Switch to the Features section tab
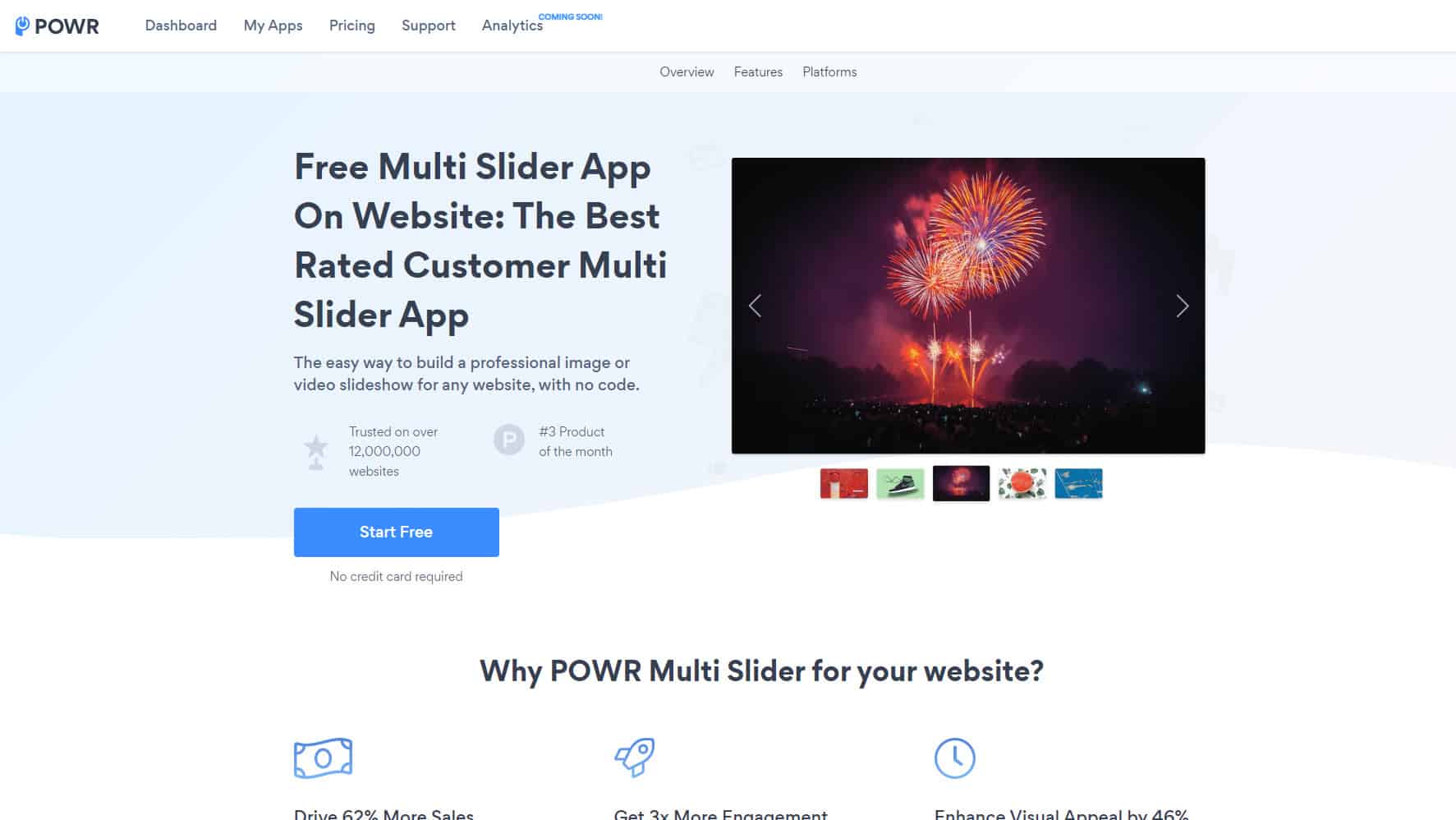1456x820 pixels. click(x=758, y=72)
